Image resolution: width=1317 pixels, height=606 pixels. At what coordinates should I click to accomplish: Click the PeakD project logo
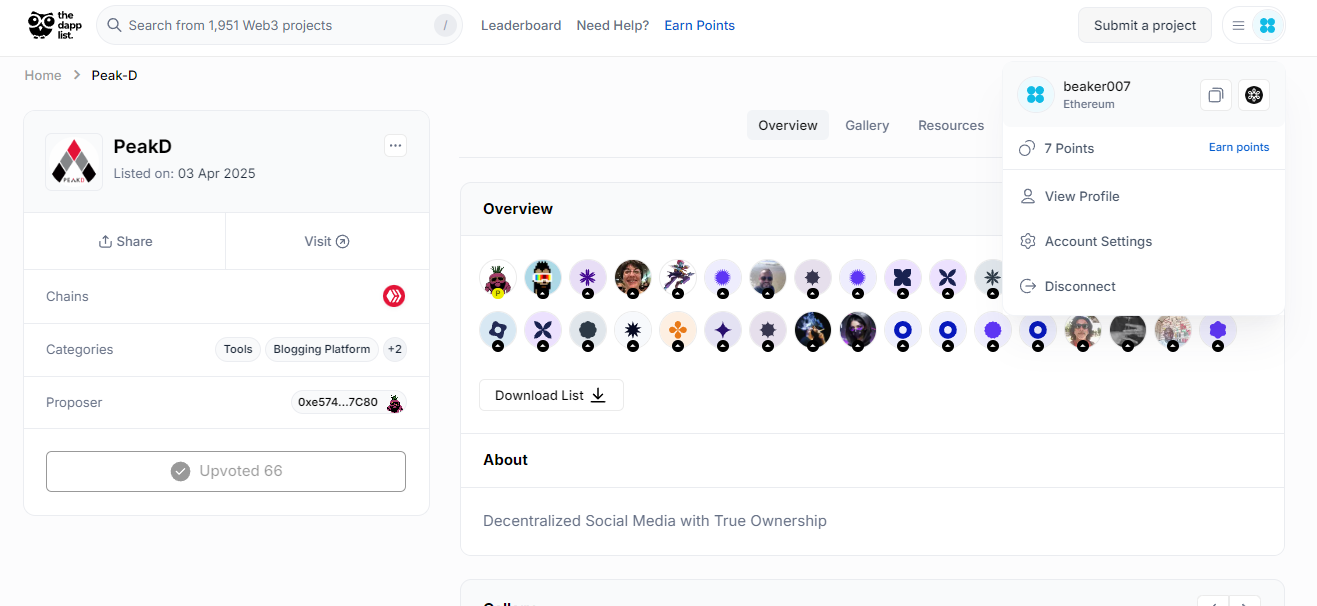click(74, 162)
